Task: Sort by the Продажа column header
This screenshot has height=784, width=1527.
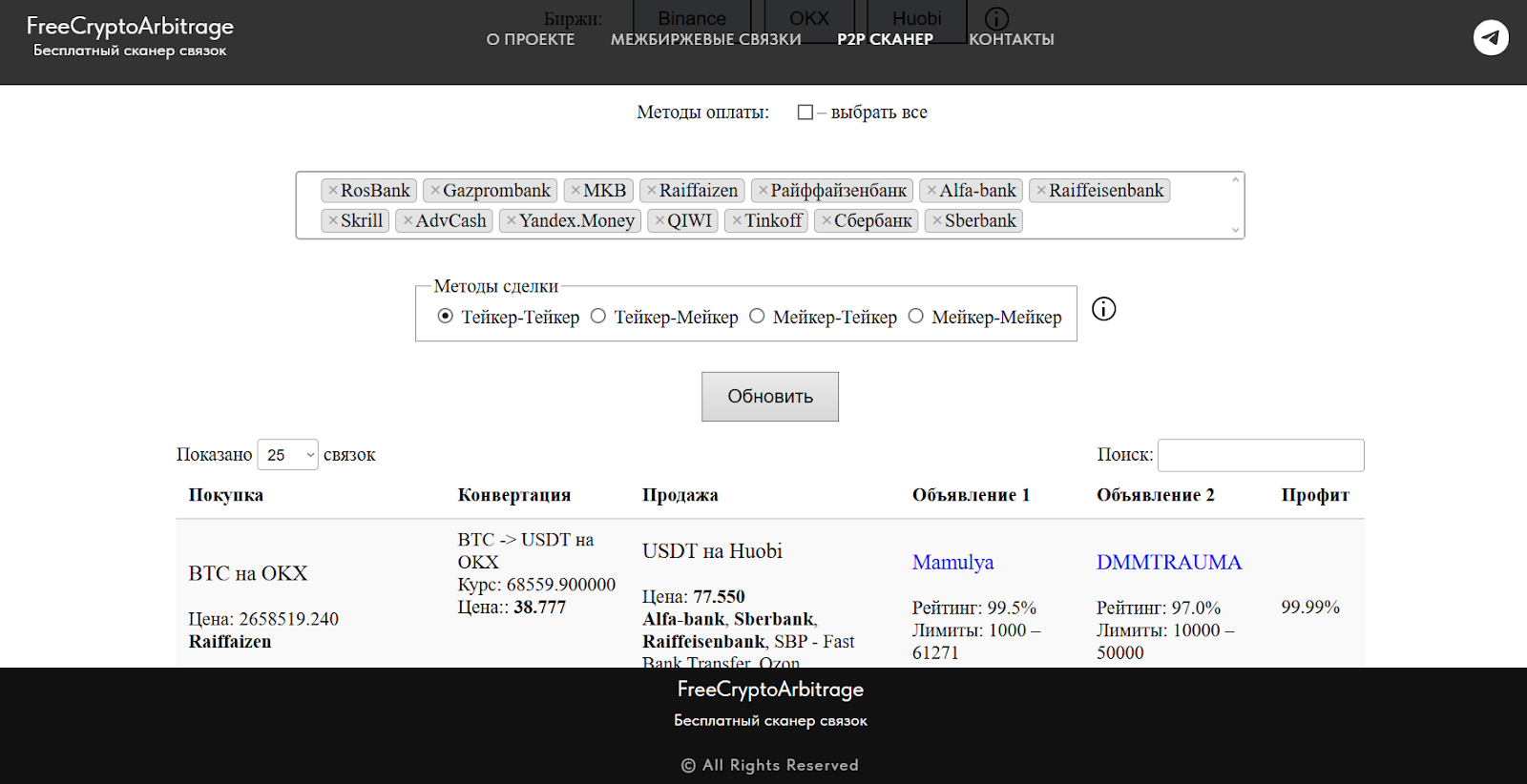Action: coord(680,495)
